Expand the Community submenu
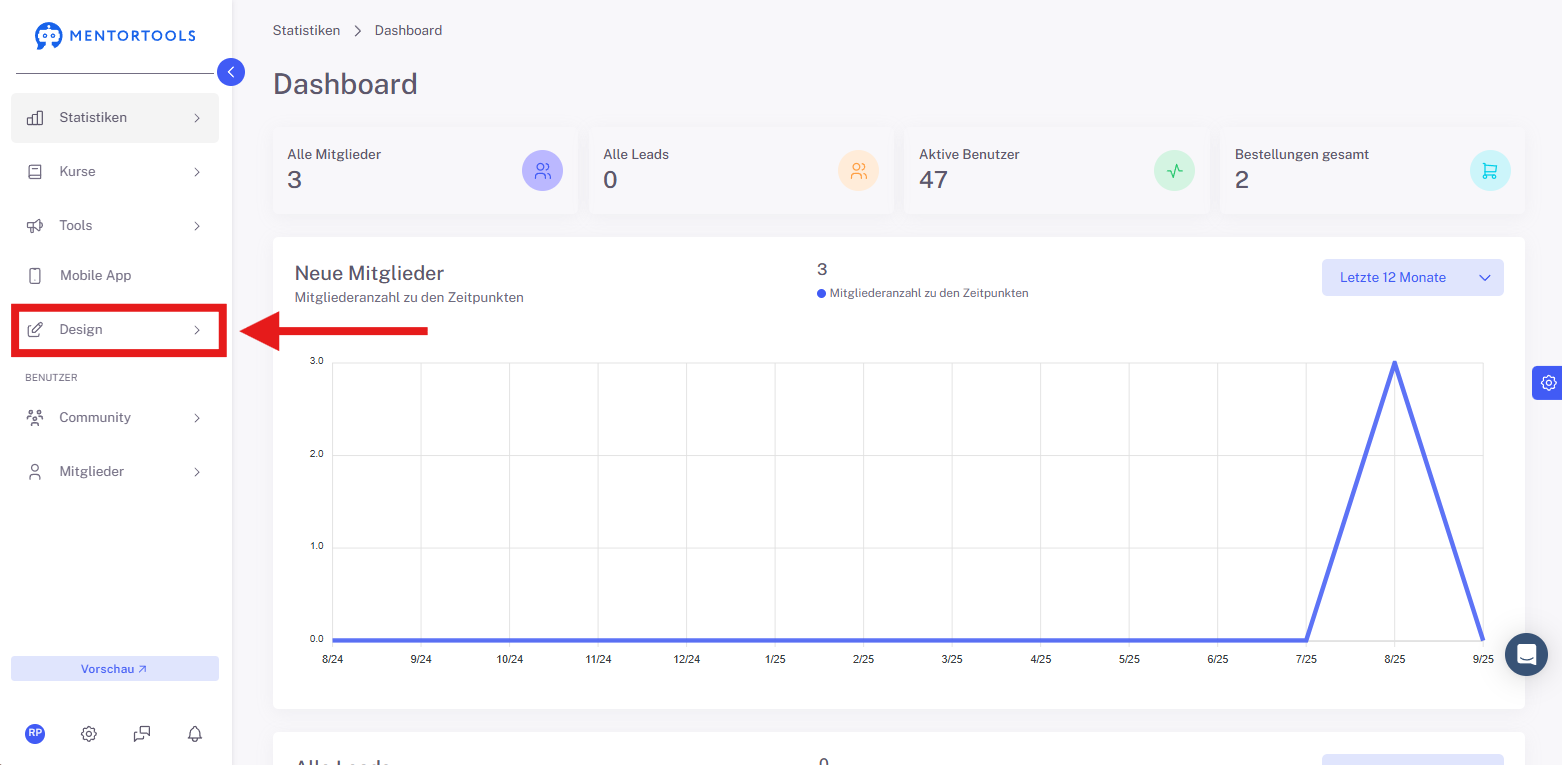Image resolution: width=1562 pixels, height=765 pixels. [115, 418]
